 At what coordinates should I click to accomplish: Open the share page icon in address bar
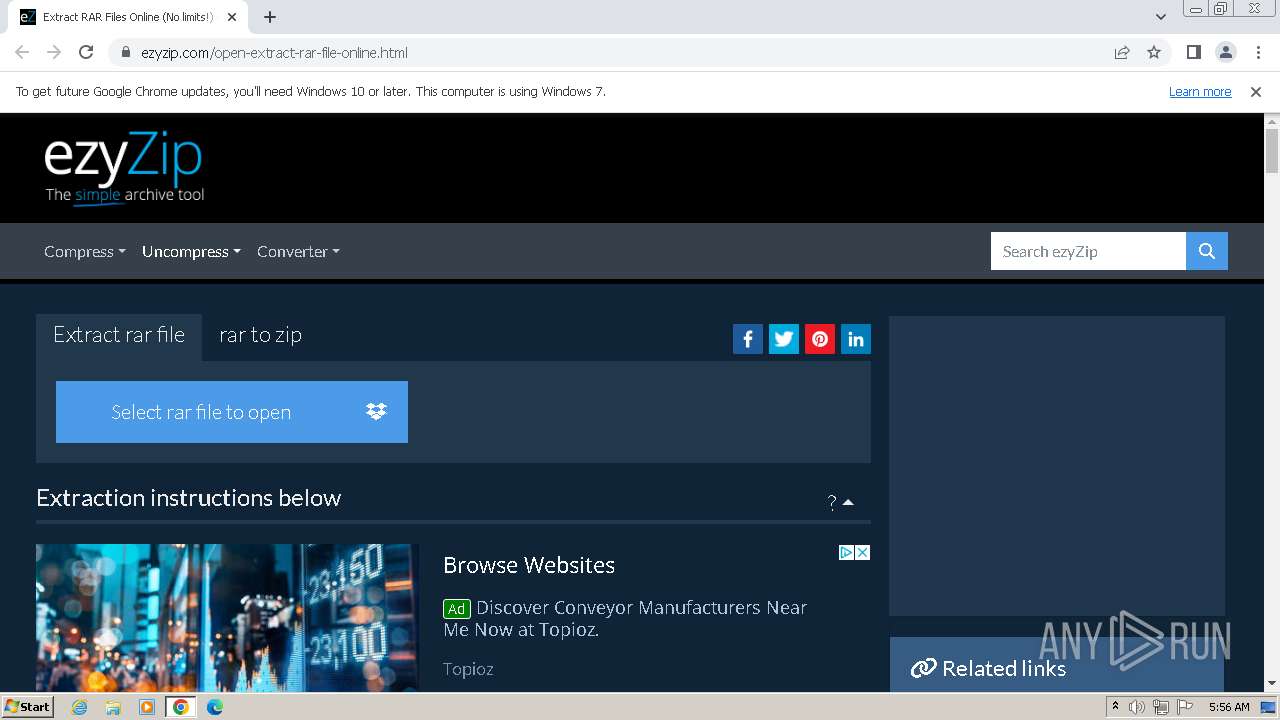click(1122, 52)
